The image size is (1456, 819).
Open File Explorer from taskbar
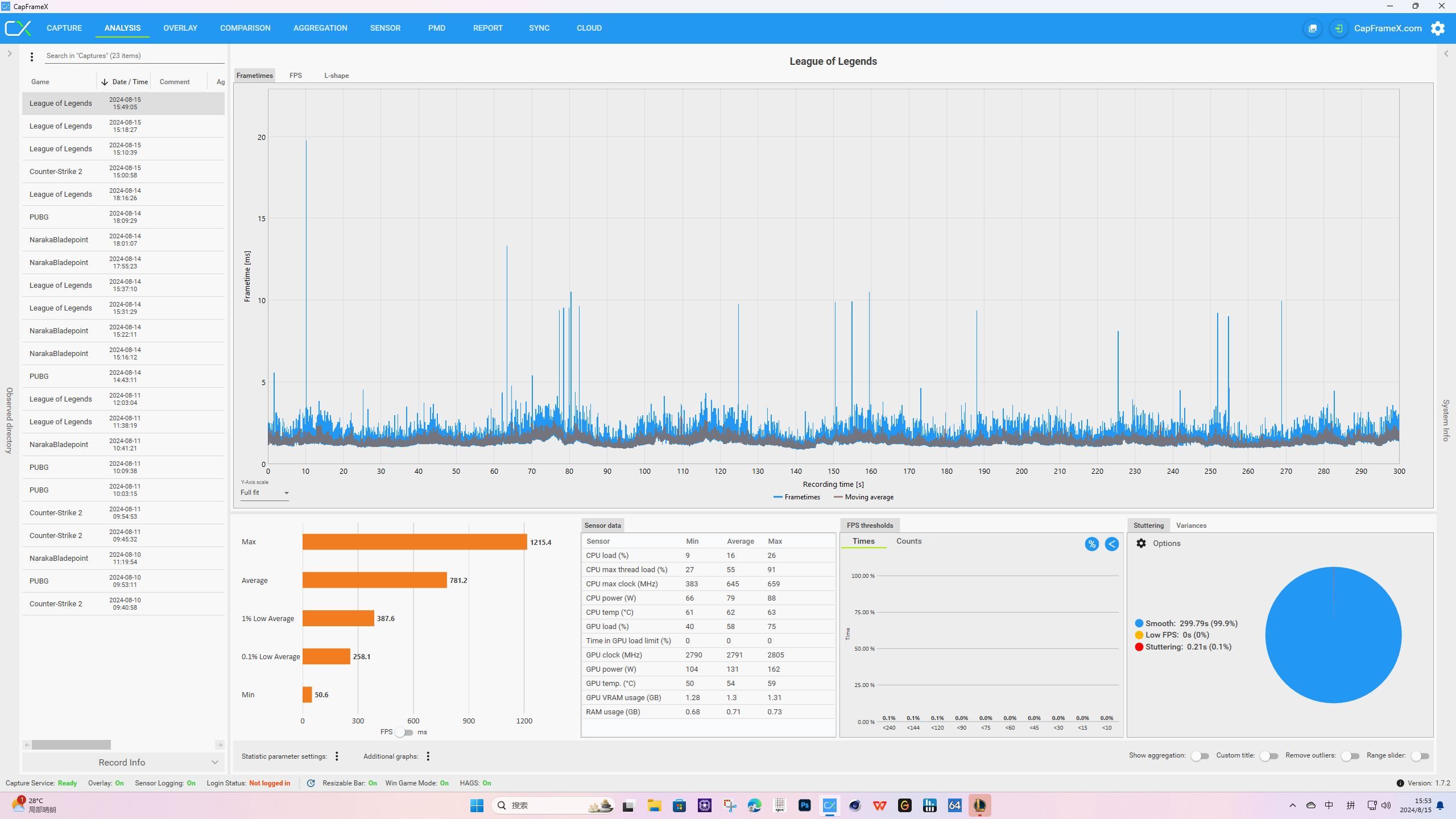[654, 805]
